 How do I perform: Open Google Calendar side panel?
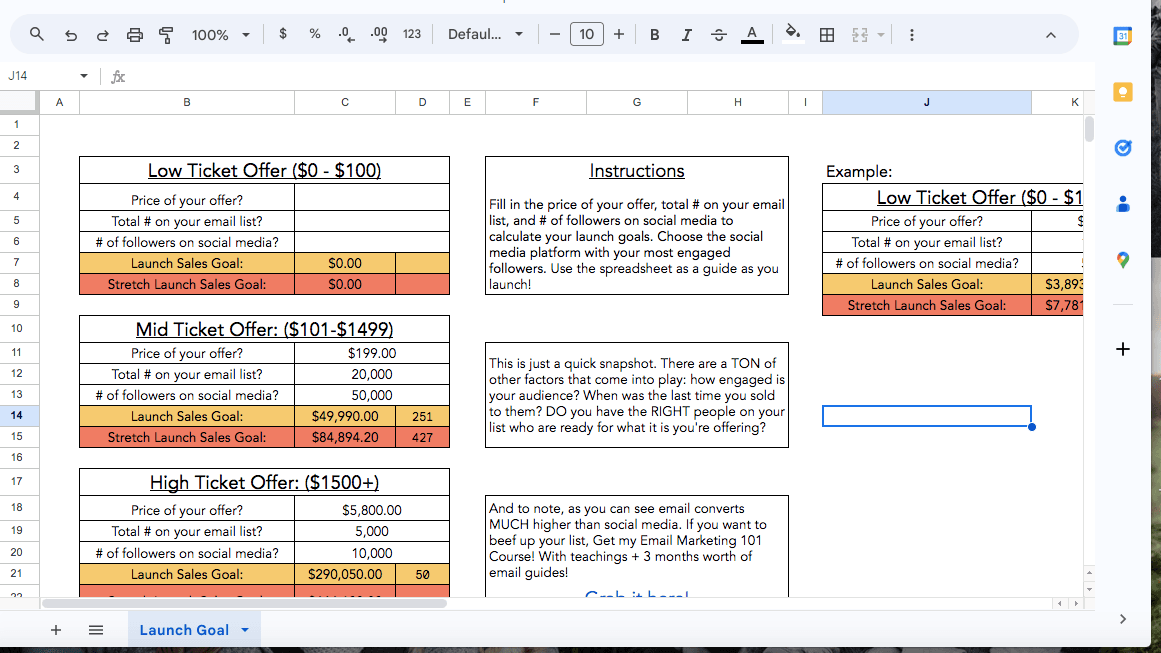pos(1122,36)
